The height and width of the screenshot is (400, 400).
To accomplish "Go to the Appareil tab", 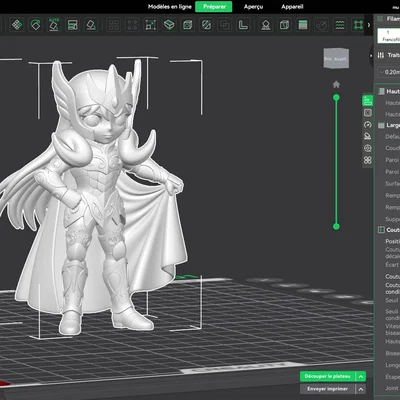I will coord(292,7).
